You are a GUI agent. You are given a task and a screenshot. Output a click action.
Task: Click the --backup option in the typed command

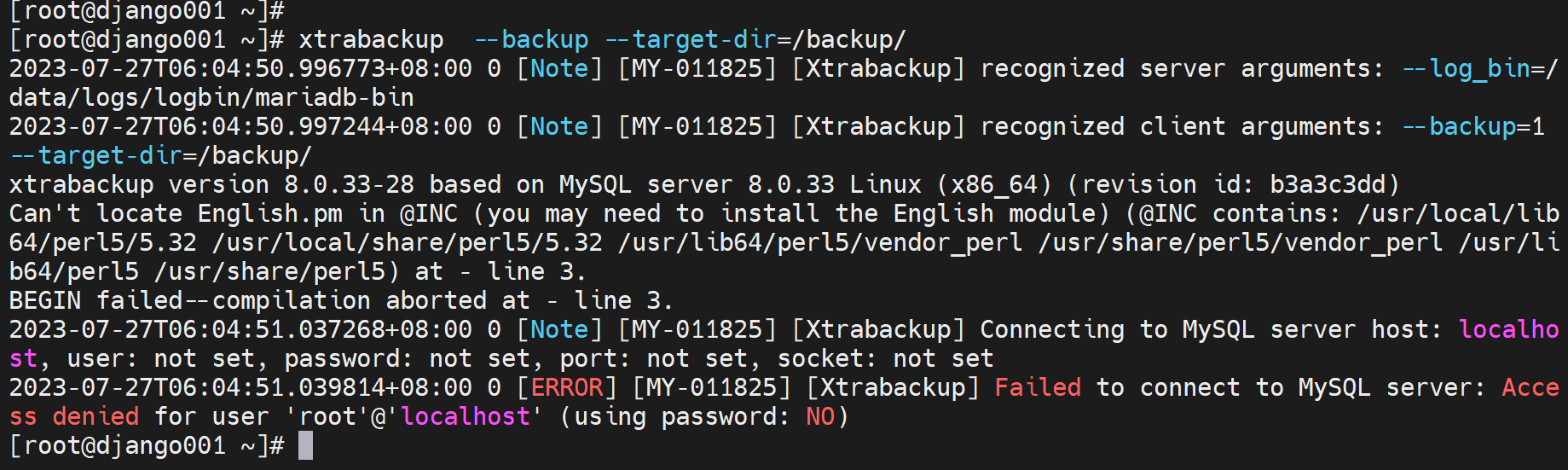(x=531, y=39)
